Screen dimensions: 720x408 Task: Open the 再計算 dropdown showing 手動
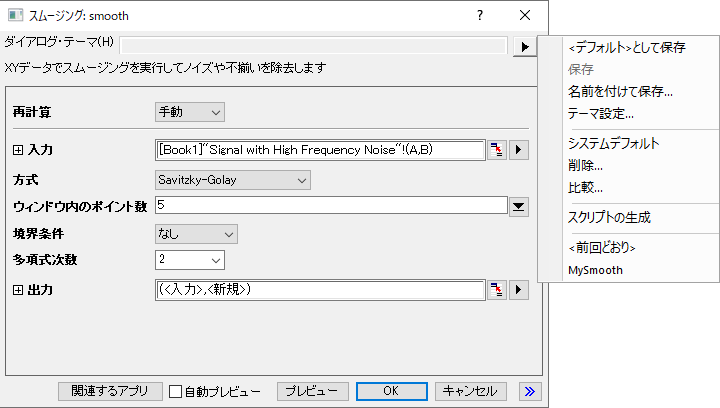click(190, 112)
